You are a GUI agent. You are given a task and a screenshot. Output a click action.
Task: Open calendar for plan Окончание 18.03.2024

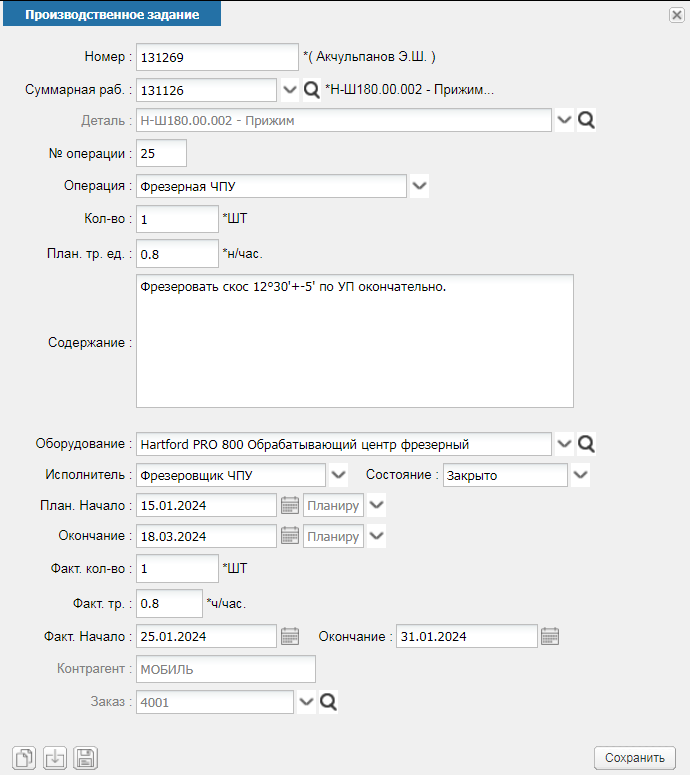point(290,536)
